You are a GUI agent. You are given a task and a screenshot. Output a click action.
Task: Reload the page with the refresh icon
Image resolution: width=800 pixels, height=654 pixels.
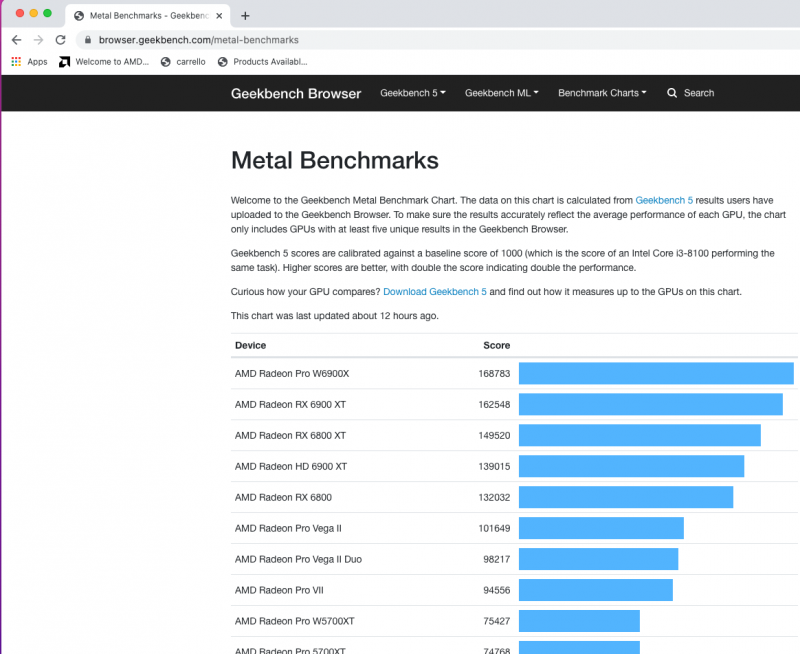60,40
